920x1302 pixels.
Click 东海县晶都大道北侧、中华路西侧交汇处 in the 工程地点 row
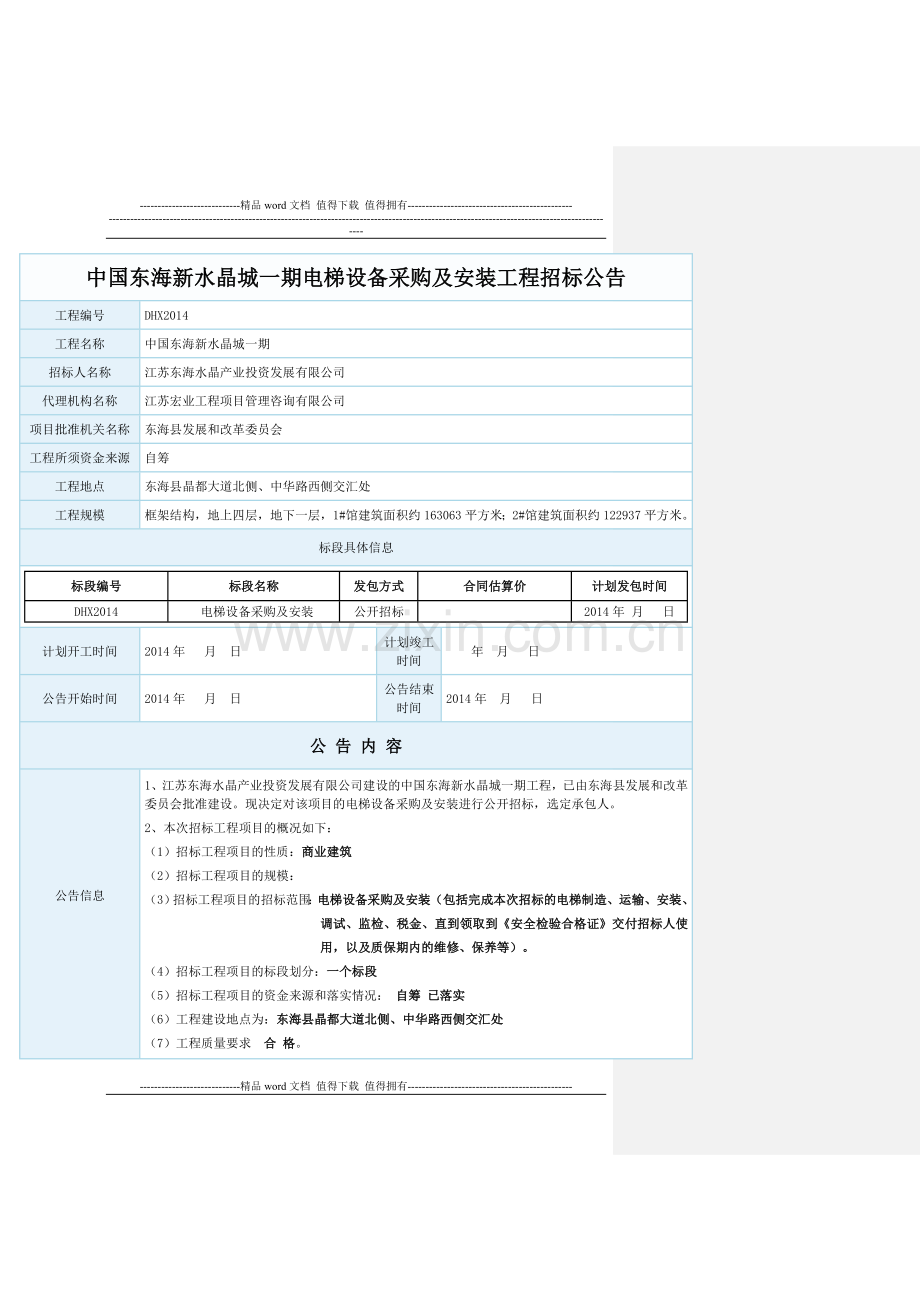[257, 486]
